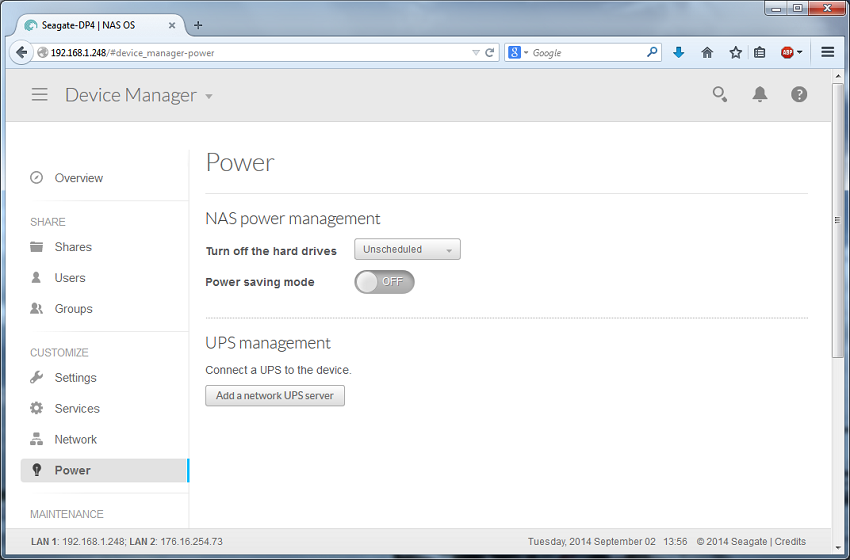
Task: Click the Power lightbulb icon
Action: 36,470
